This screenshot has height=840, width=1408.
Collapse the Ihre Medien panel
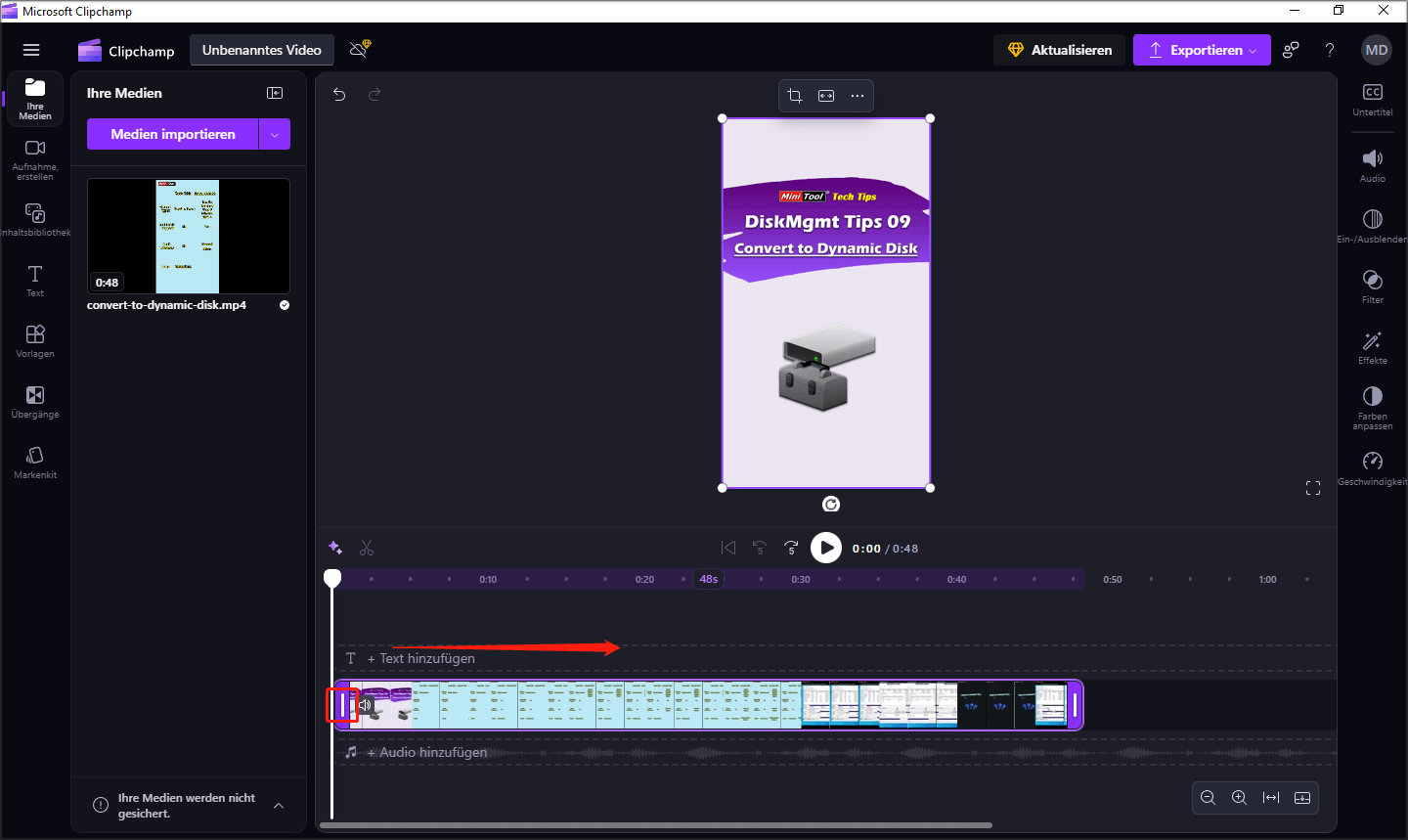coord(275,92)
